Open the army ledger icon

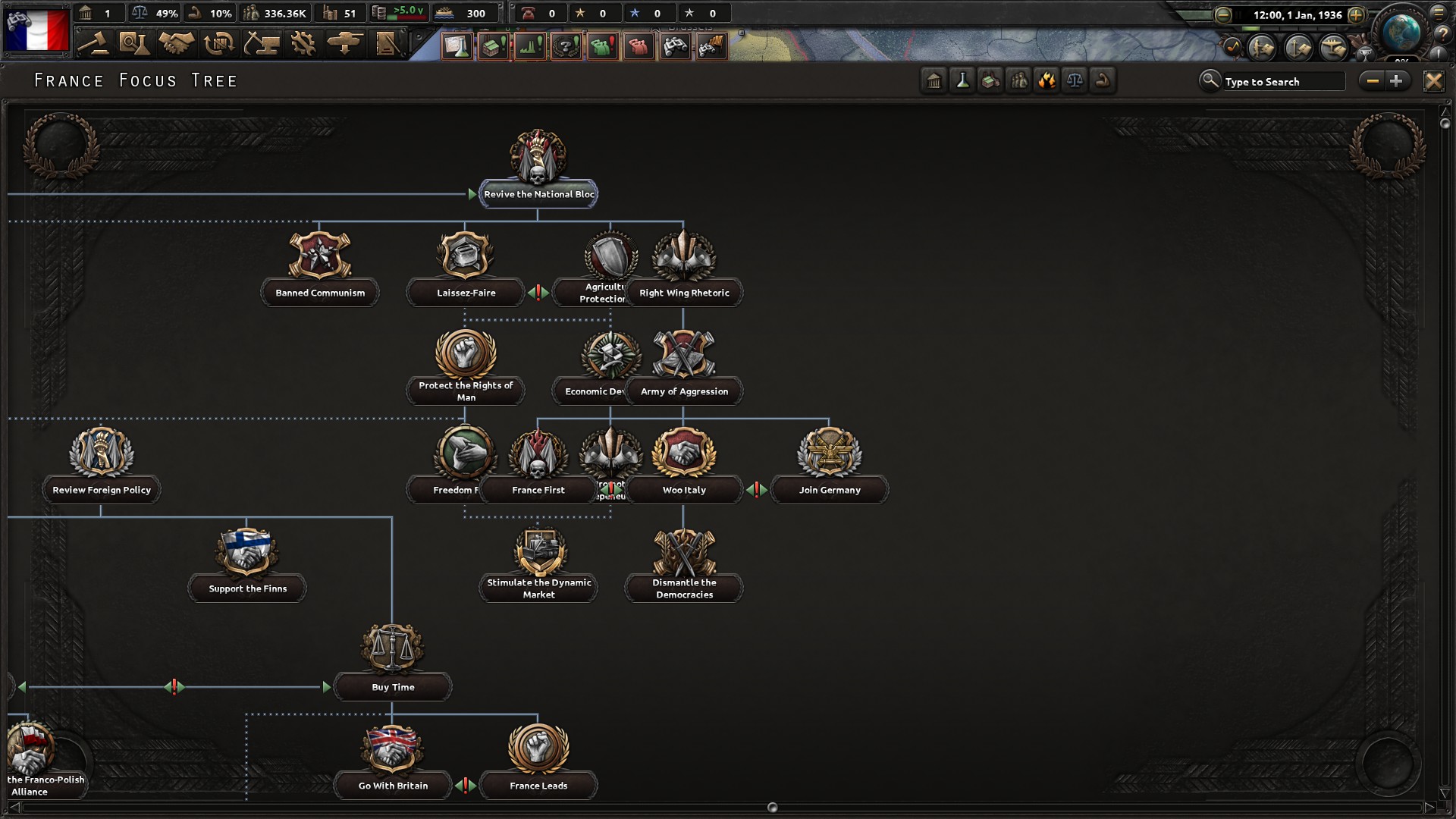1263,48
